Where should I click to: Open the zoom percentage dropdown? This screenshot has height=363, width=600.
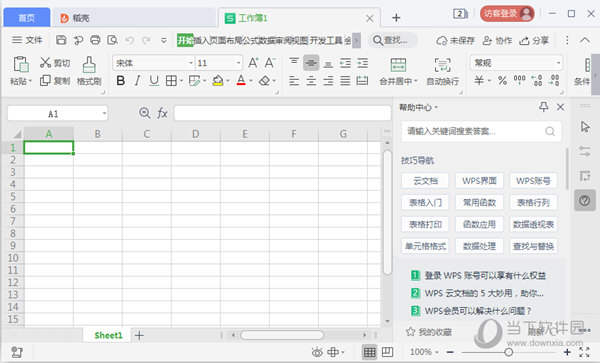(x=437, y=352)
